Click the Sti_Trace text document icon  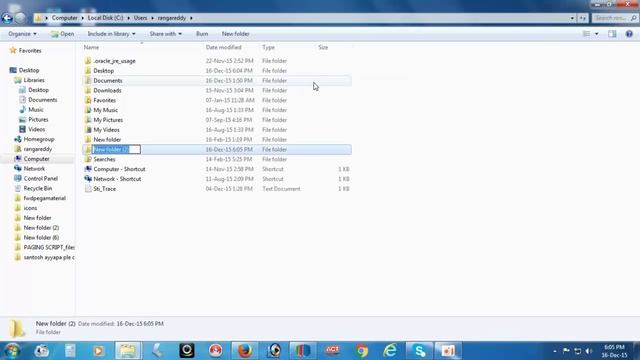point(88,189)
